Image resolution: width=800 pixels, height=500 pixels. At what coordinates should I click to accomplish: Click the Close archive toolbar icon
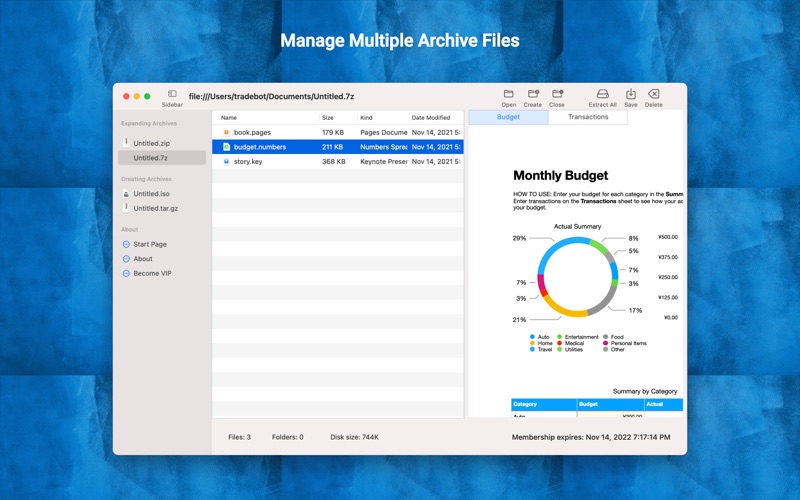click(x=557, y=94)
